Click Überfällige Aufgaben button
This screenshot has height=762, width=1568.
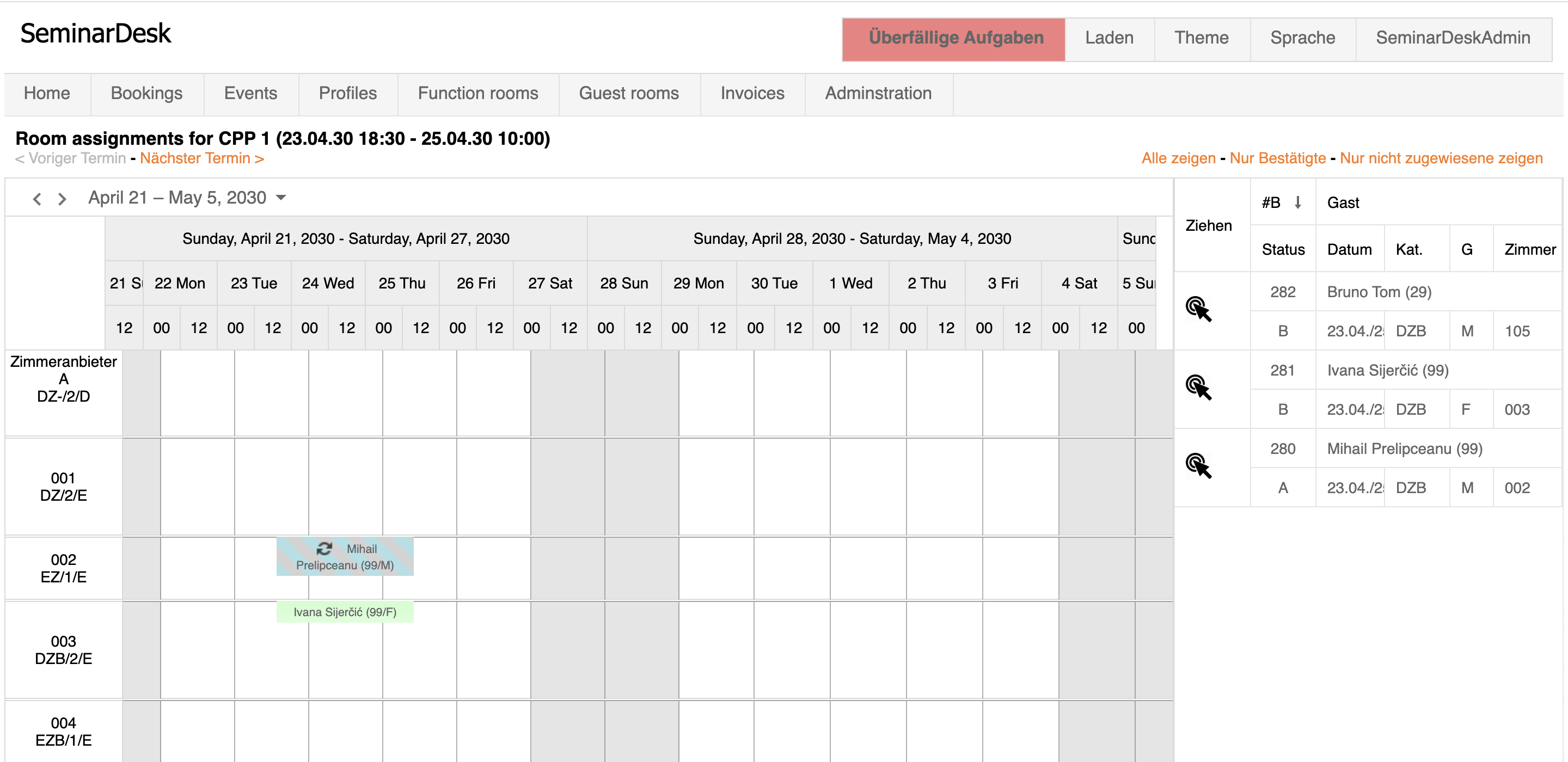(955, 38)
